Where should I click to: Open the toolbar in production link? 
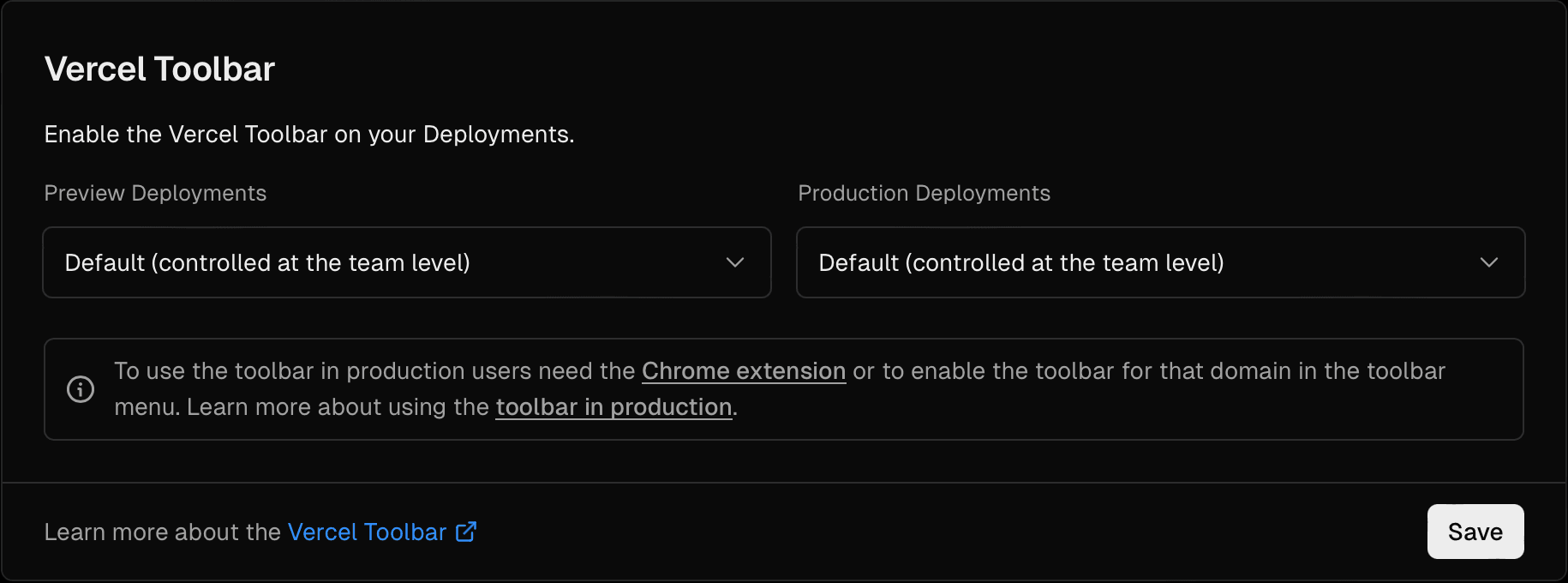(613, 406)
